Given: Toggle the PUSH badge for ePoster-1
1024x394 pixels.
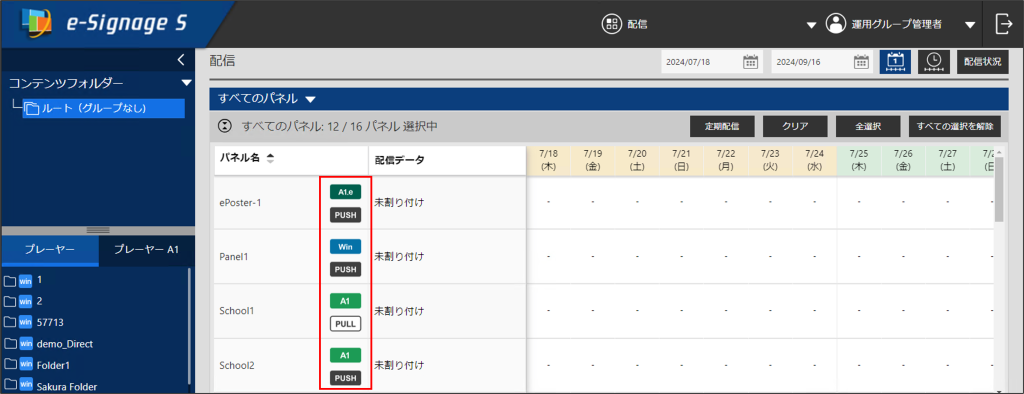Looking at the screenshot, I should pyautogui.click(x=345, y=215).
